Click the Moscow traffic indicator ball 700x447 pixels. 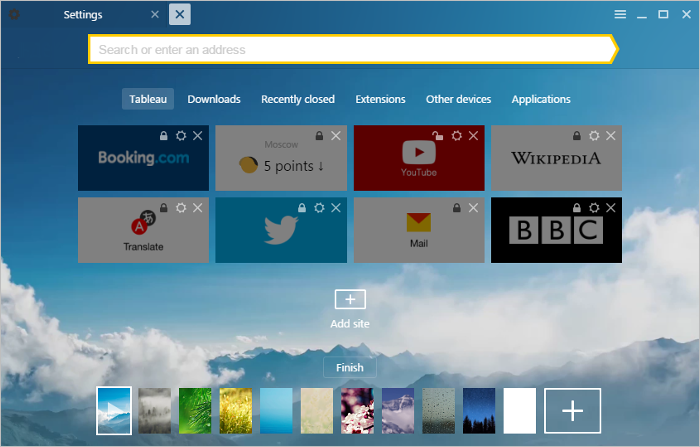point(248,165)
